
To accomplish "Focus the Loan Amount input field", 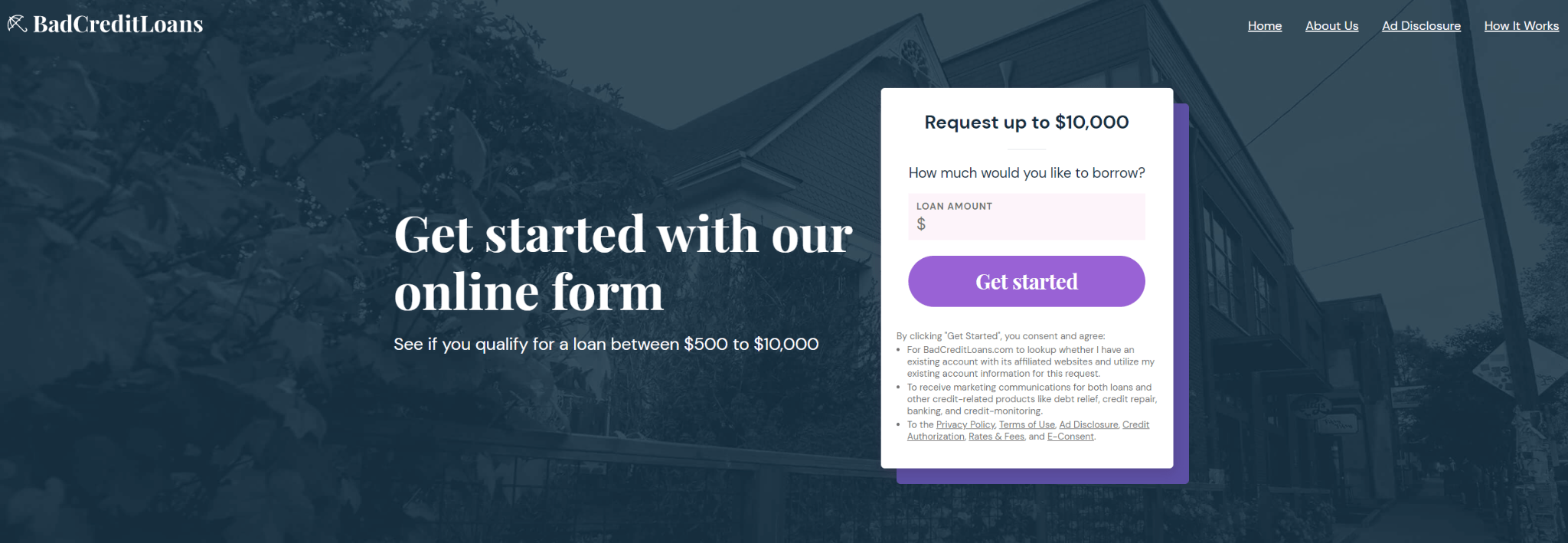I will (1034, 224).
